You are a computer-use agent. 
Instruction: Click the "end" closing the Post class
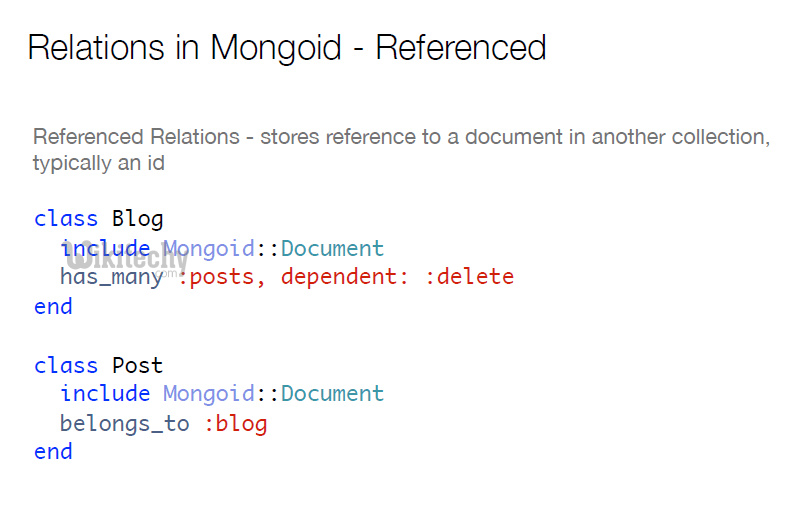(53, 452)
